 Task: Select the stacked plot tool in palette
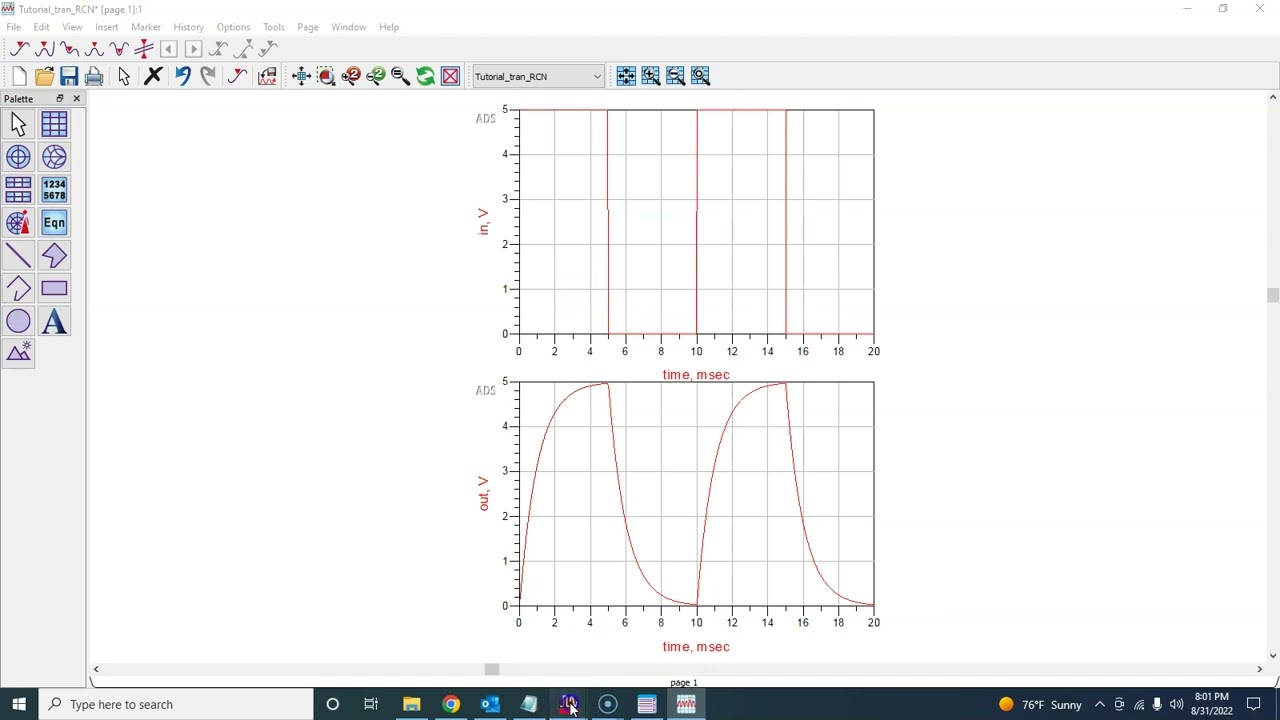(18, 190)
